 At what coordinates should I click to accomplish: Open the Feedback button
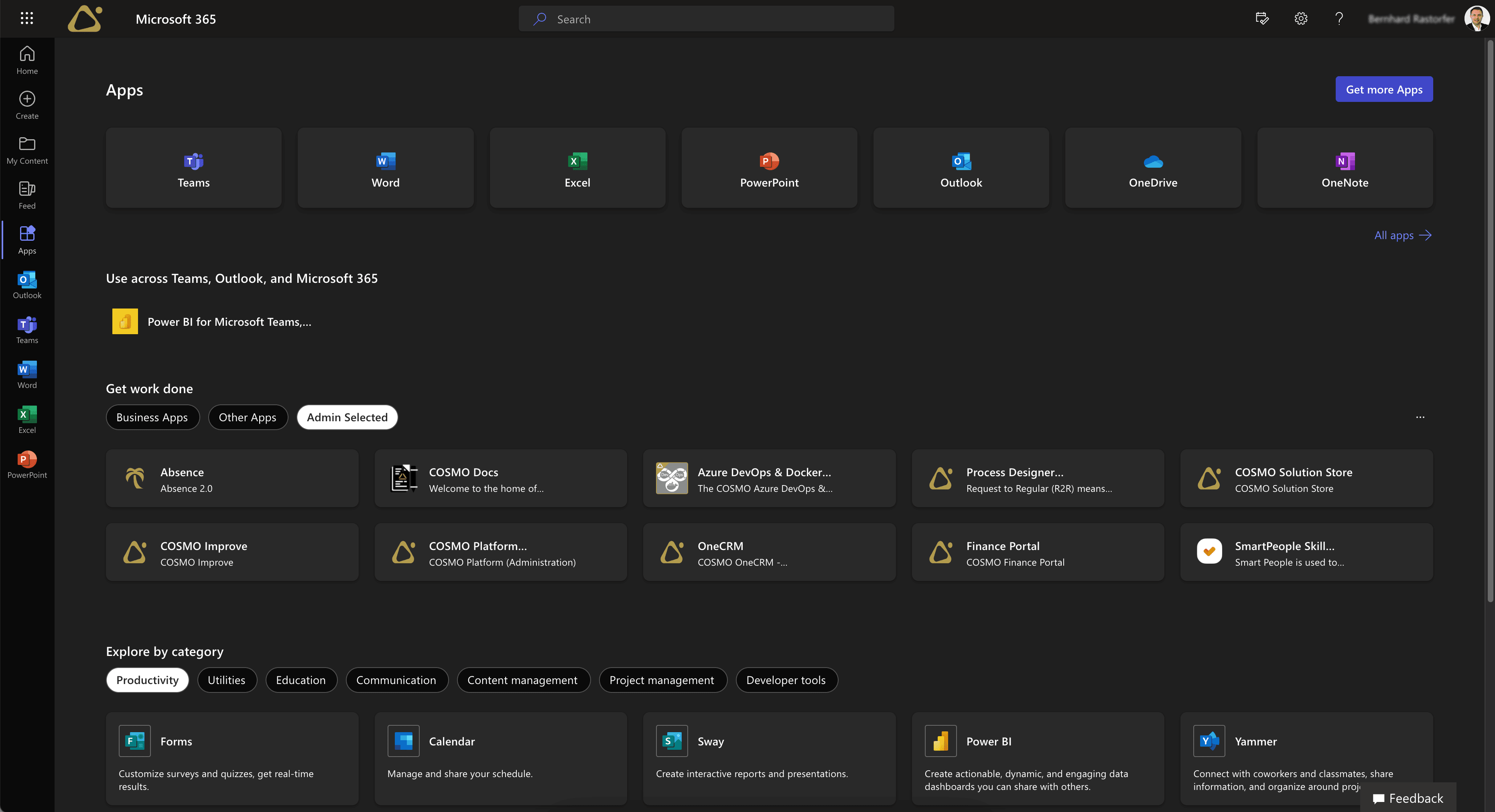tap(1408, 799)
